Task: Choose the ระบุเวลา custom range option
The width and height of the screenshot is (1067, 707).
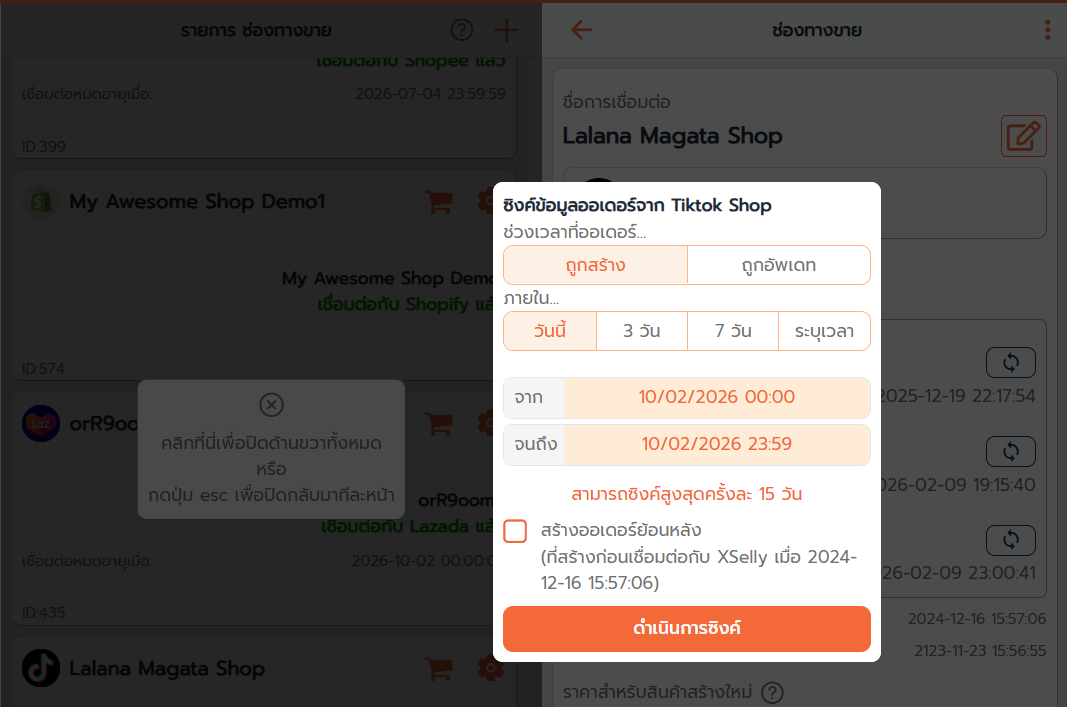Action: pyautogui.click(x=824, y=331)
